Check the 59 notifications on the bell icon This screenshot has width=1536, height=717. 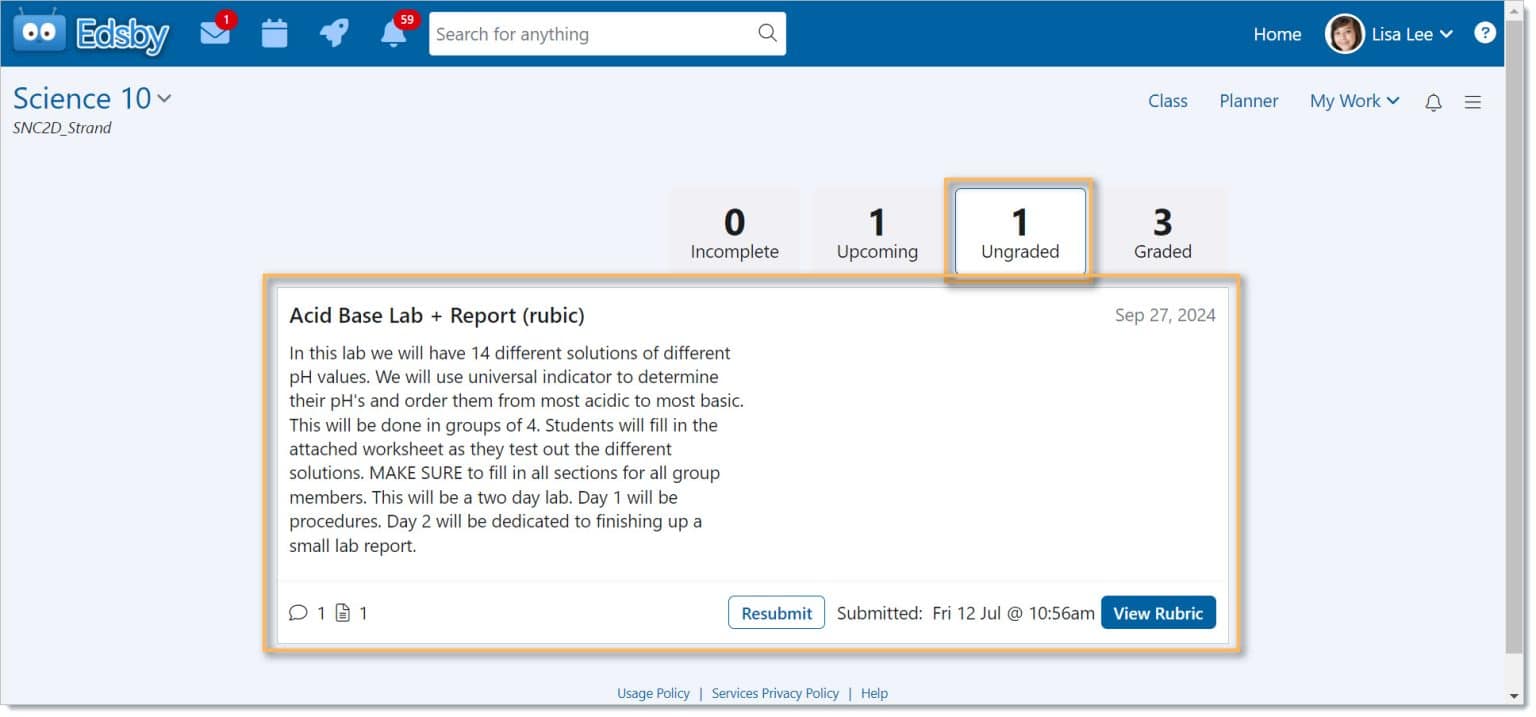[392, 36]
